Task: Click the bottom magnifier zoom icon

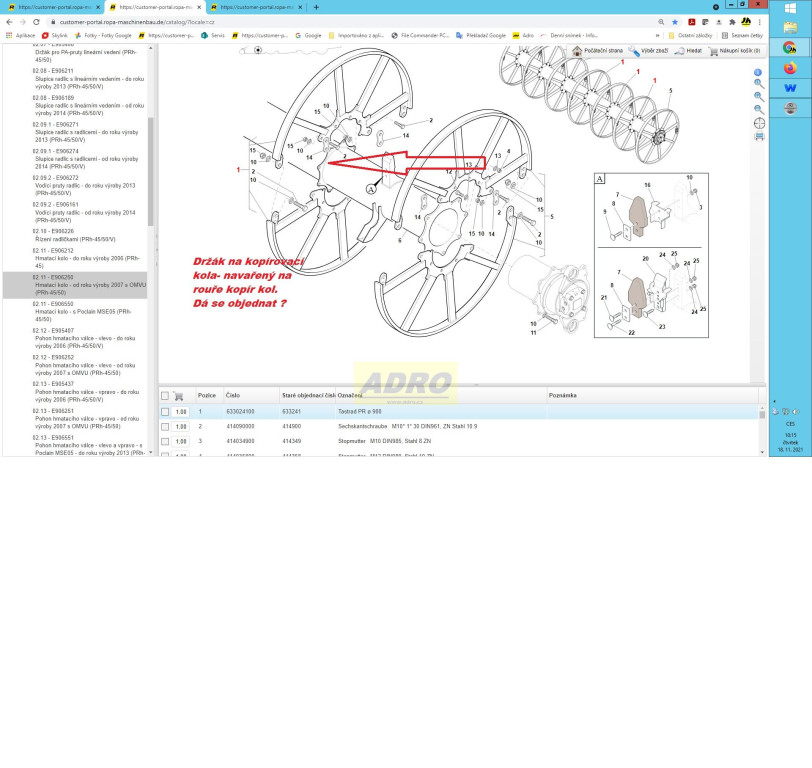Action: 759,109
